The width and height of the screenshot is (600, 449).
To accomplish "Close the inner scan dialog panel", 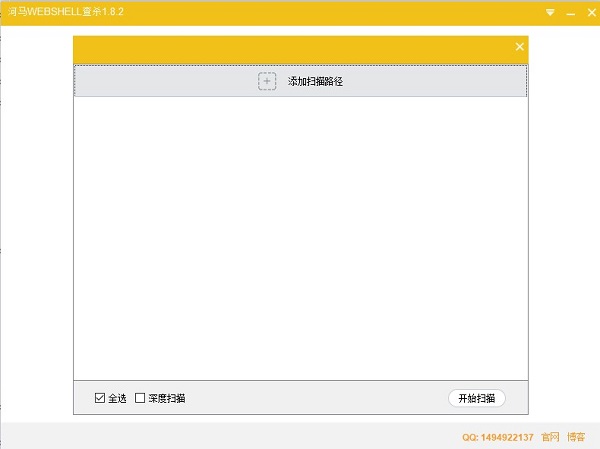I will point(519,47).
